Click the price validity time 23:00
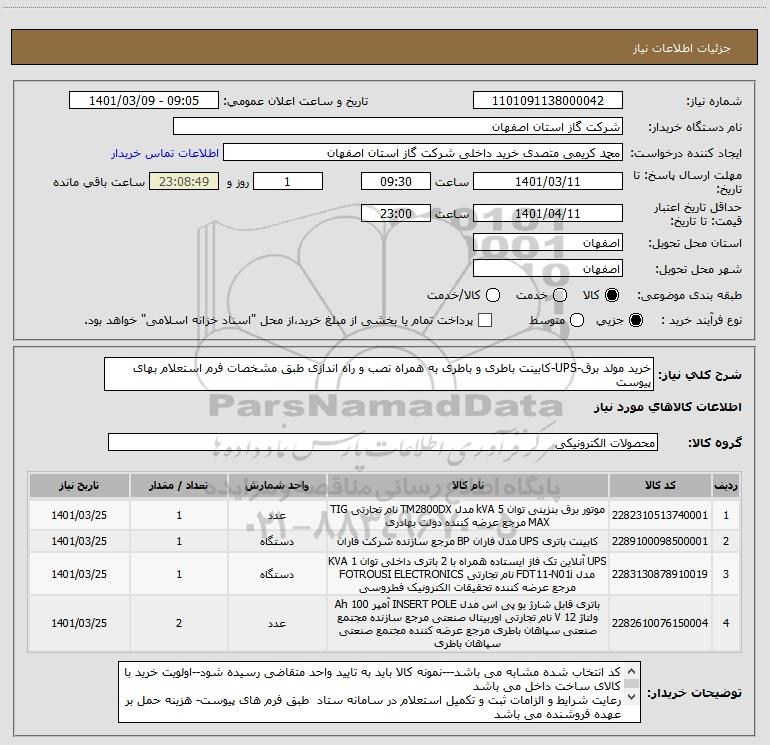 coord(396,214)
